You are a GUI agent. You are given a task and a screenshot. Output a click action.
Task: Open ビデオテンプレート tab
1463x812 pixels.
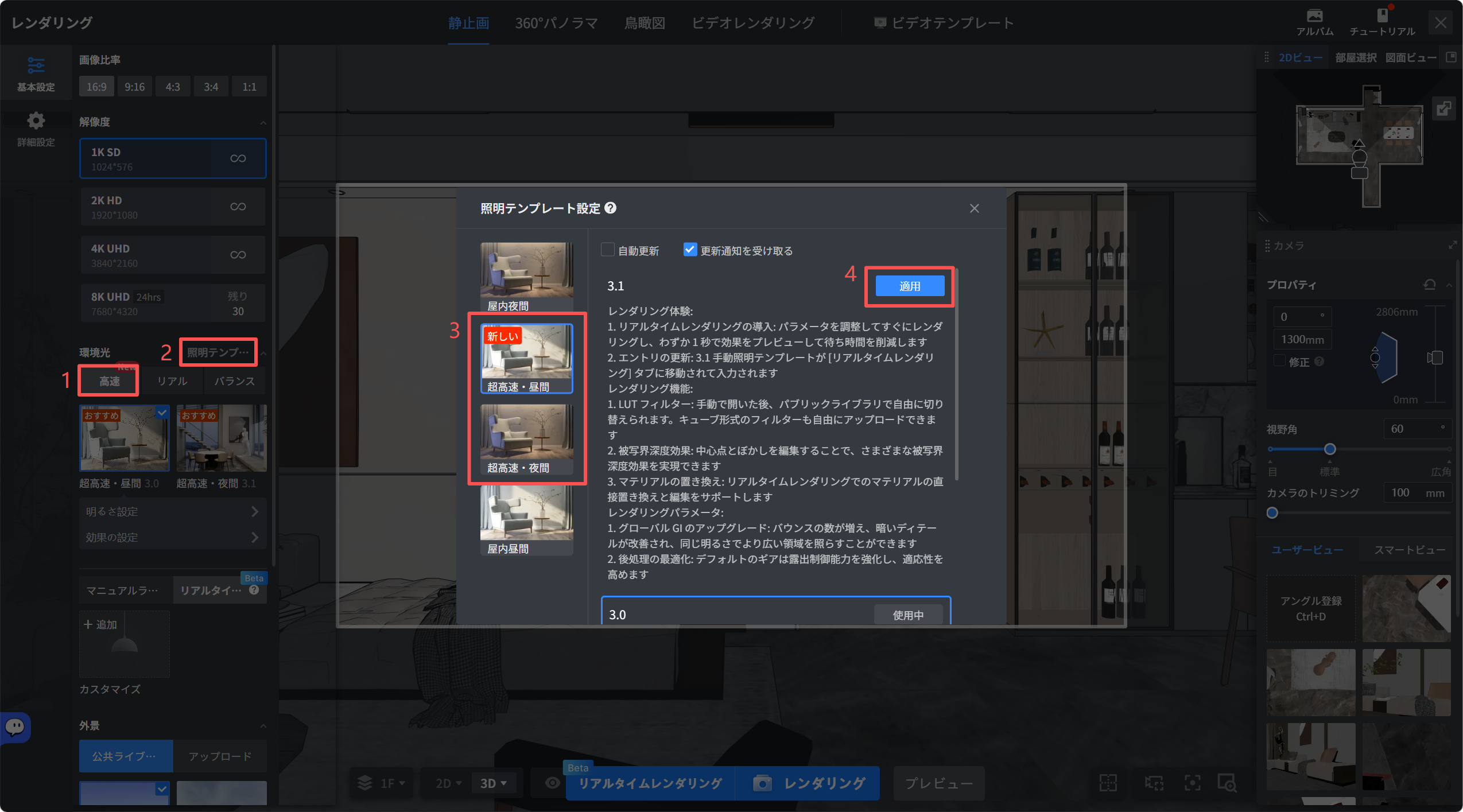[x=944, y=23]
